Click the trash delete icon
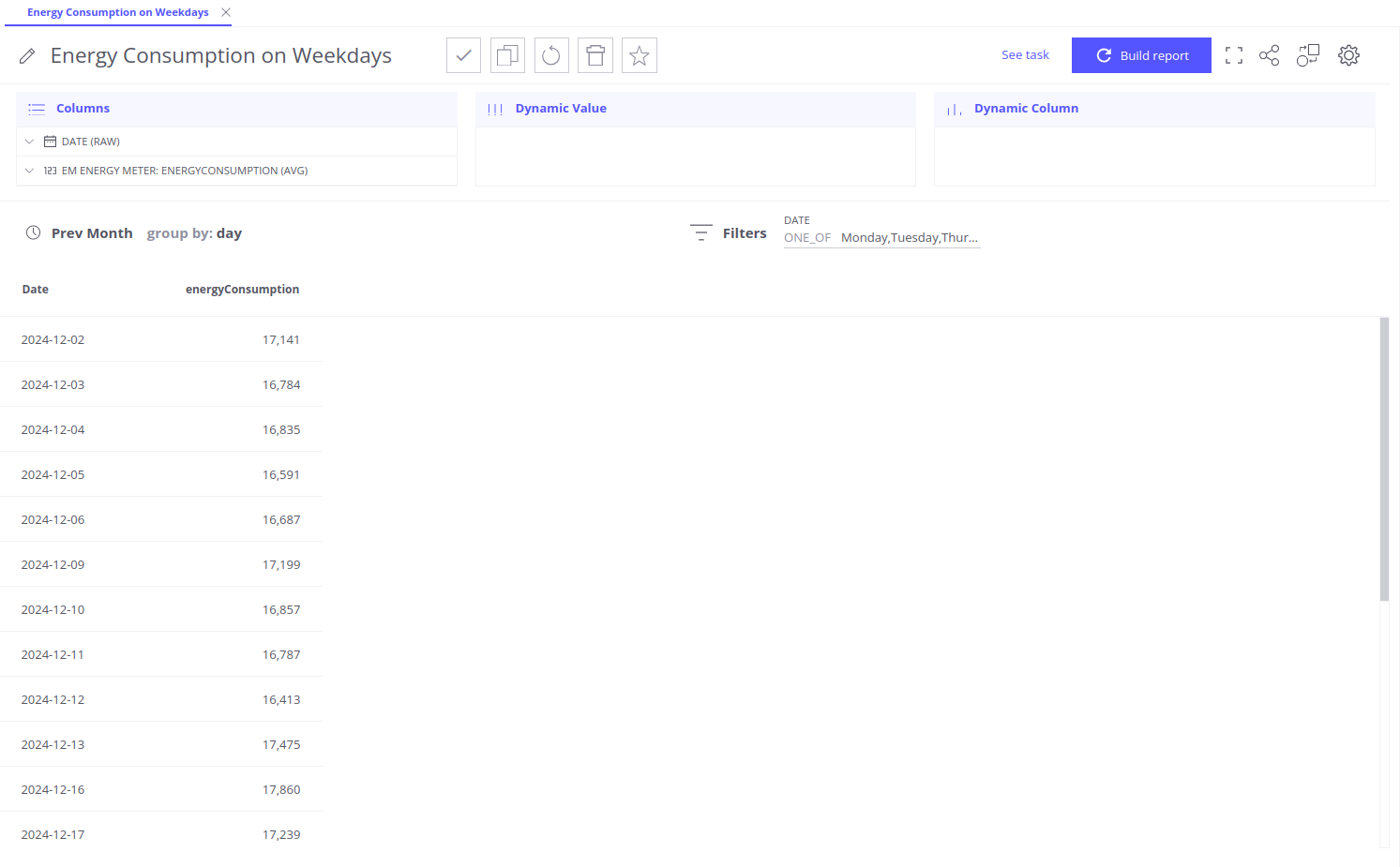 point(595,55)
